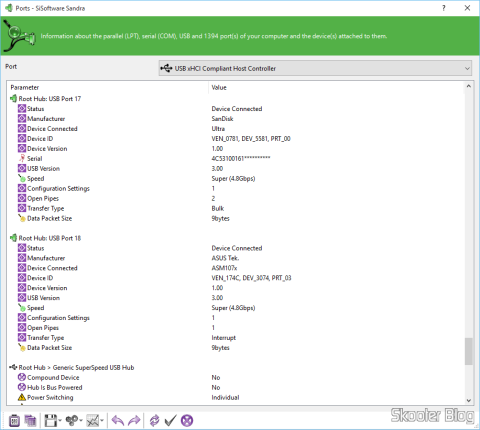This screenshot has height=430, width=480.
Task: Click the scrollbar up arrow
Action: click(468, 86)
